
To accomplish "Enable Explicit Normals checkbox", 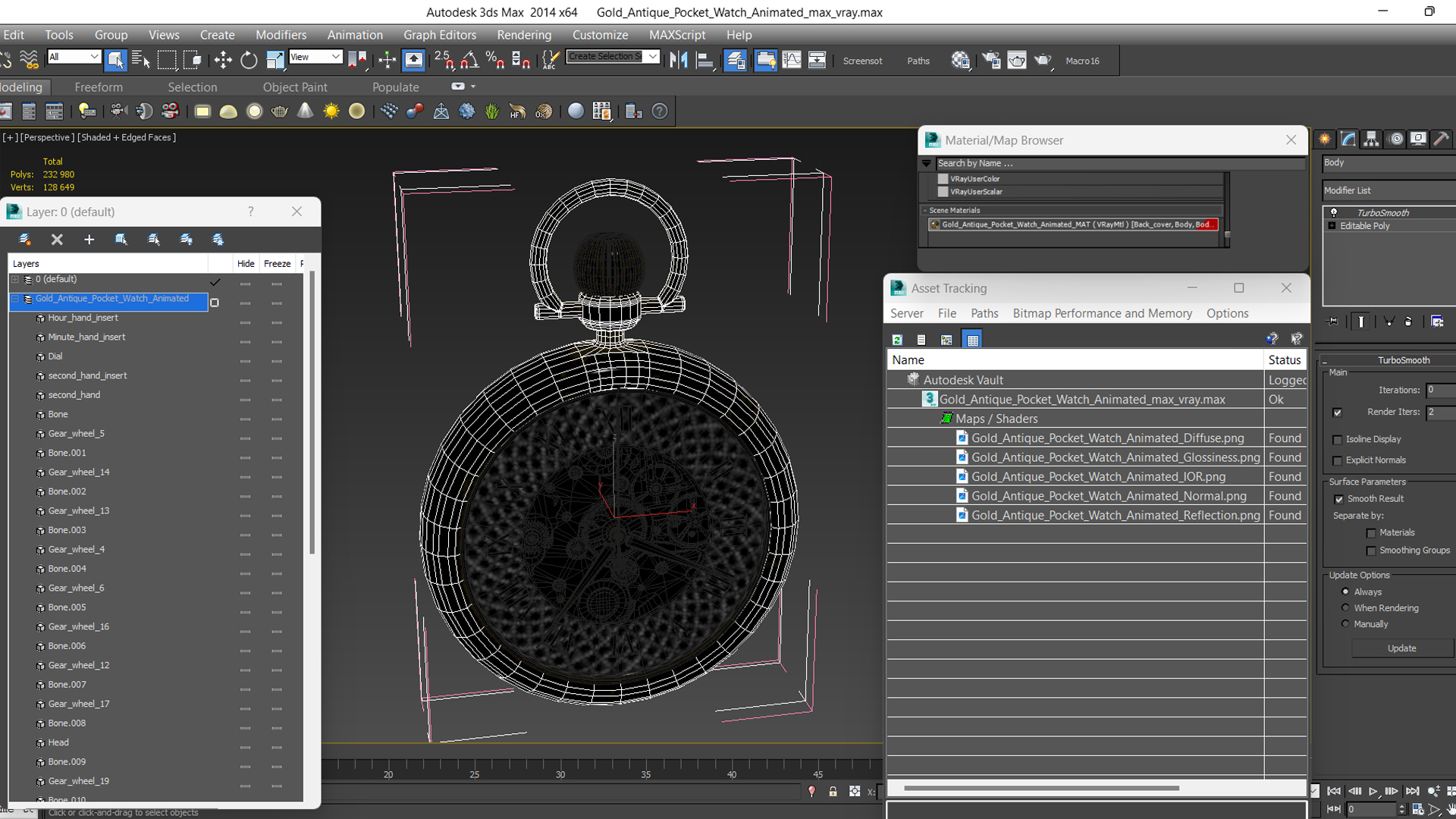I will pyautogui.click(x=1338, y=460).
